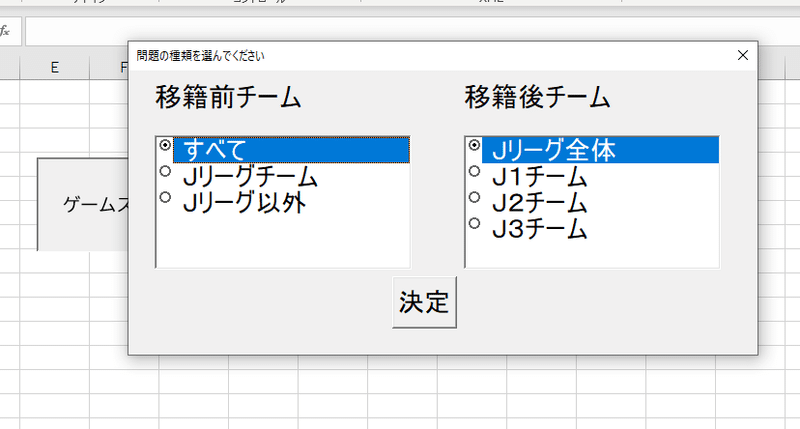Click the insert function fx icon
The width and height of the screenshot is (800, 429).
(x=5, y=31)
